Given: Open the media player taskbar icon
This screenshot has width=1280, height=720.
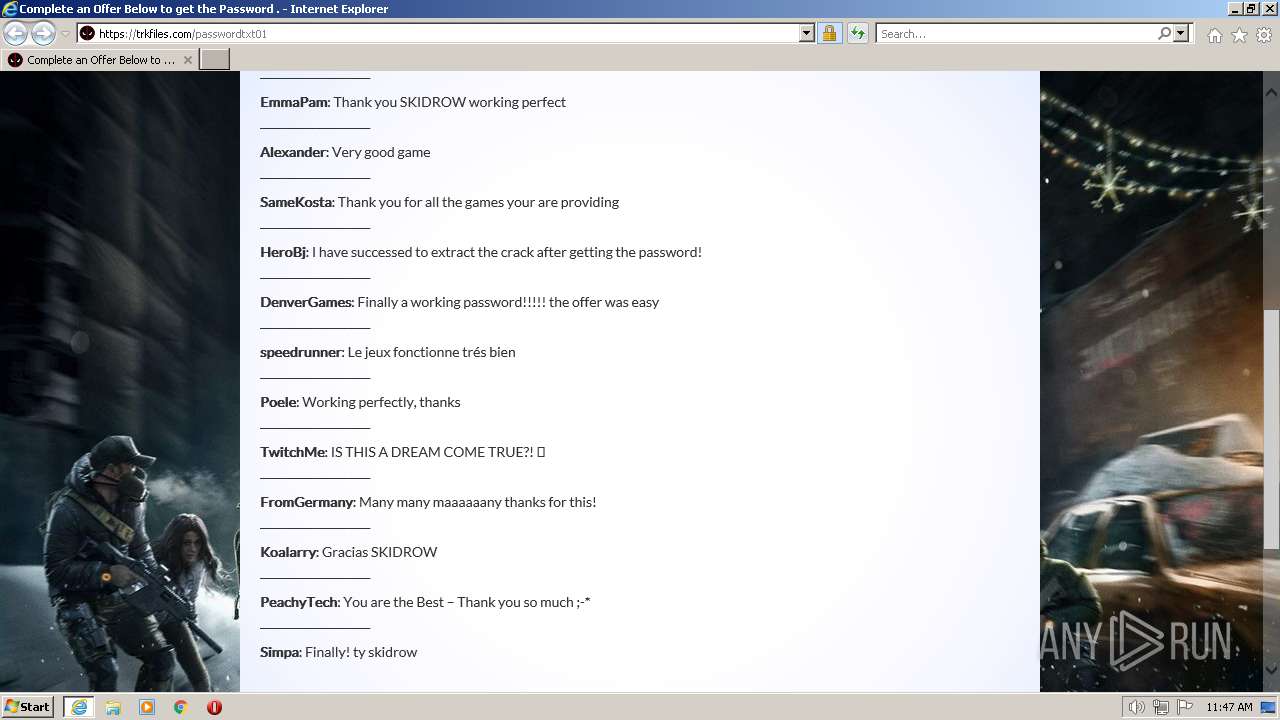Looking at the screenshot, I should (x=147, y=707).
